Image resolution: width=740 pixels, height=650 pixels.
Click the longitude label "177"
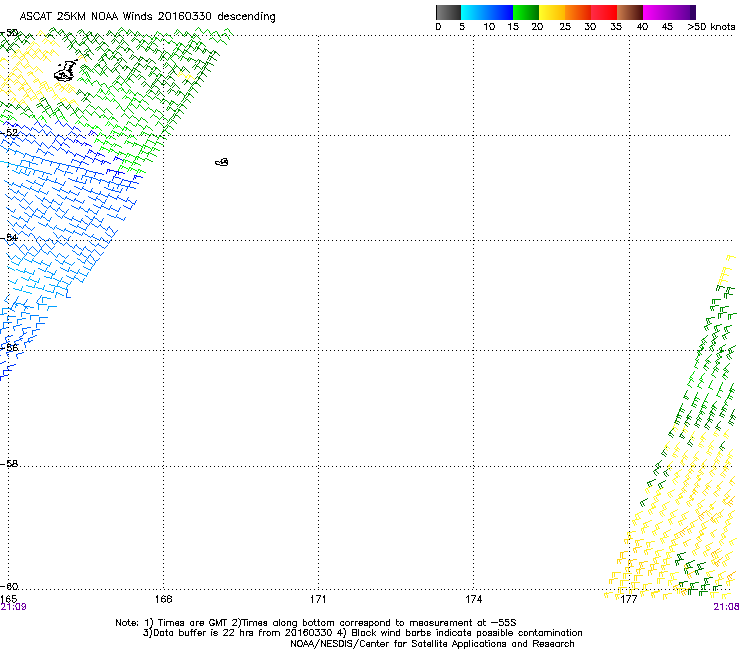coord(629,599)
